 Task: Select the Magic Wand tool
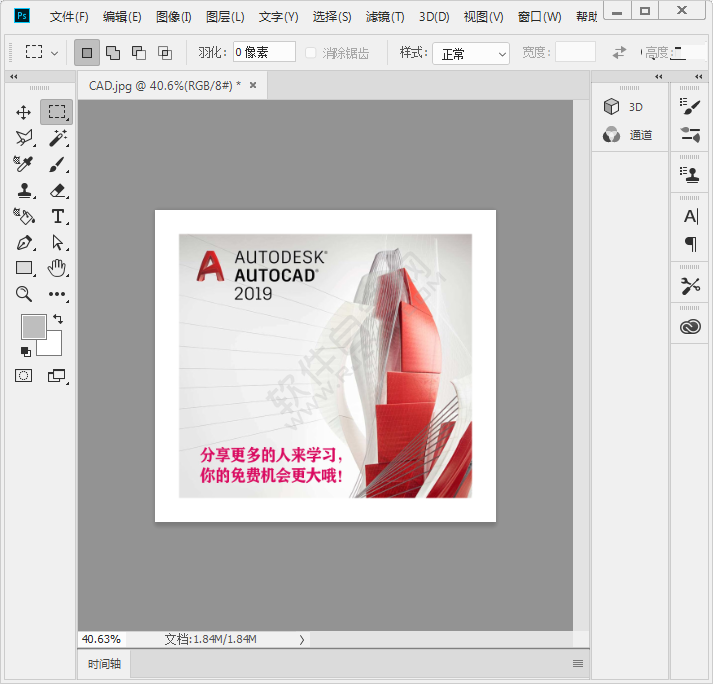click(x=57, y=138)
